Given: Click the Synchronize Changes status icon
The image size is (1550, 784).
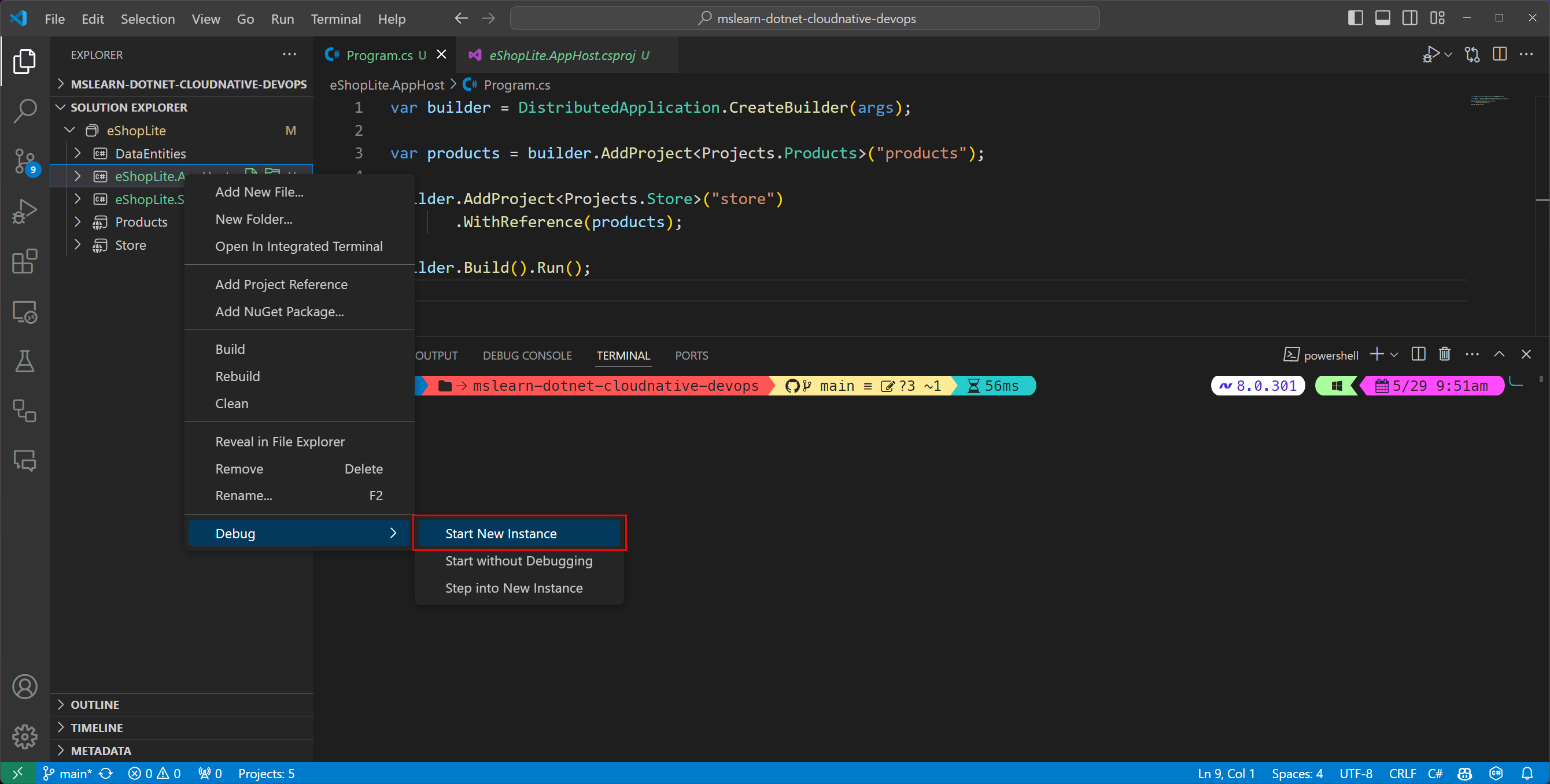Looking at the screenshot, I should pos(106,774).
